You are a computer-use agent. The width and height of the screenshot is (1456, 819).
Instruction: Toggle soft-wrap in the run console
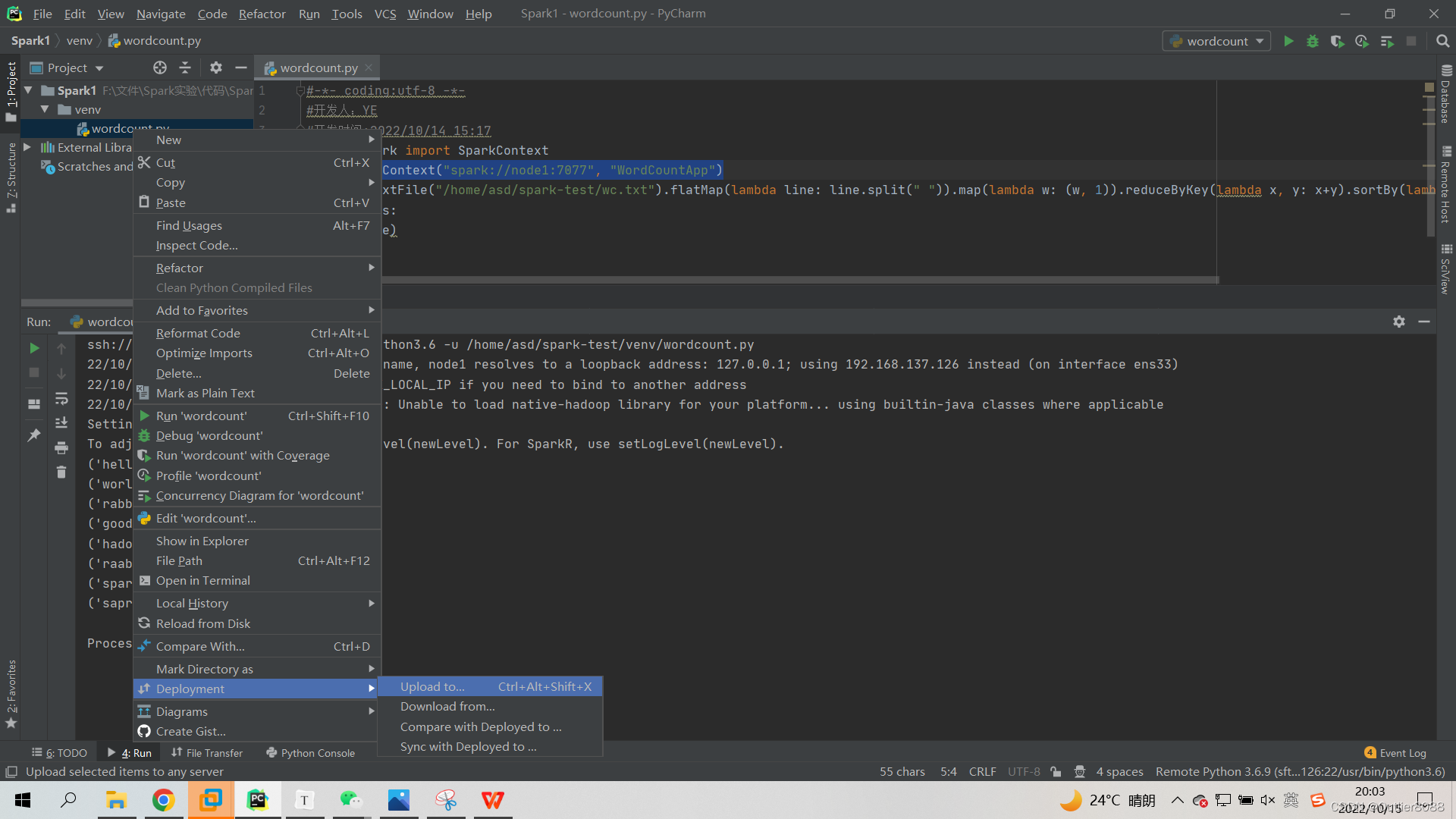click(61, 398)
